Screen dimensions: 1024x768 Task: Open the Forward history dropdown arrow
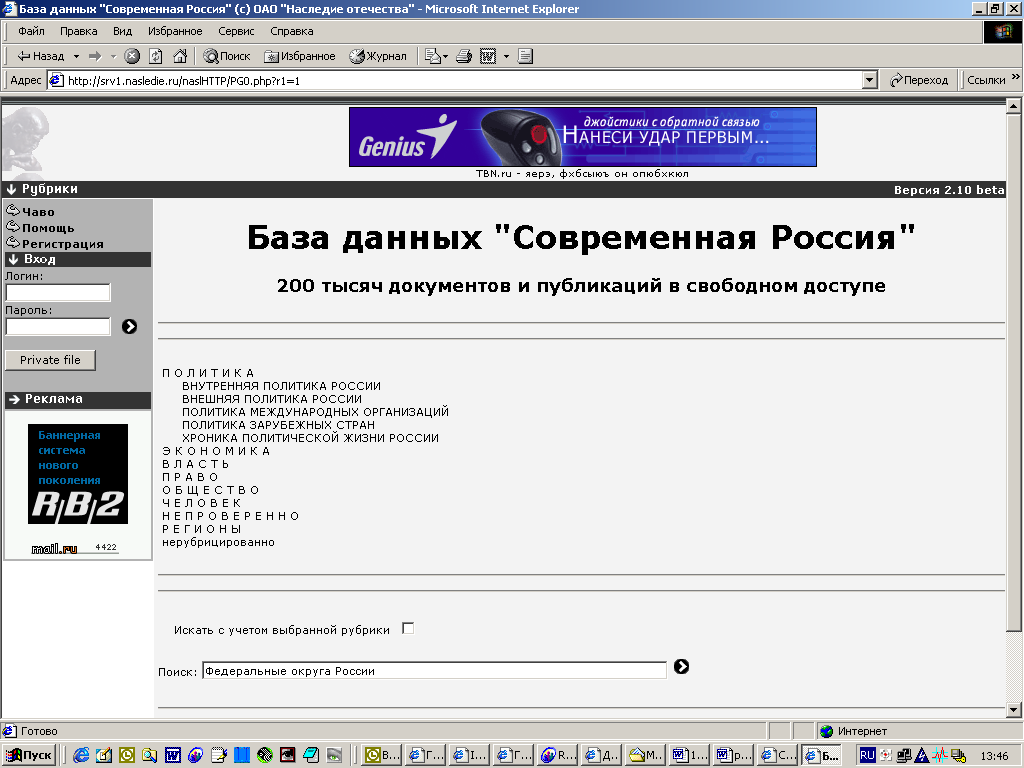coord(114,56)
